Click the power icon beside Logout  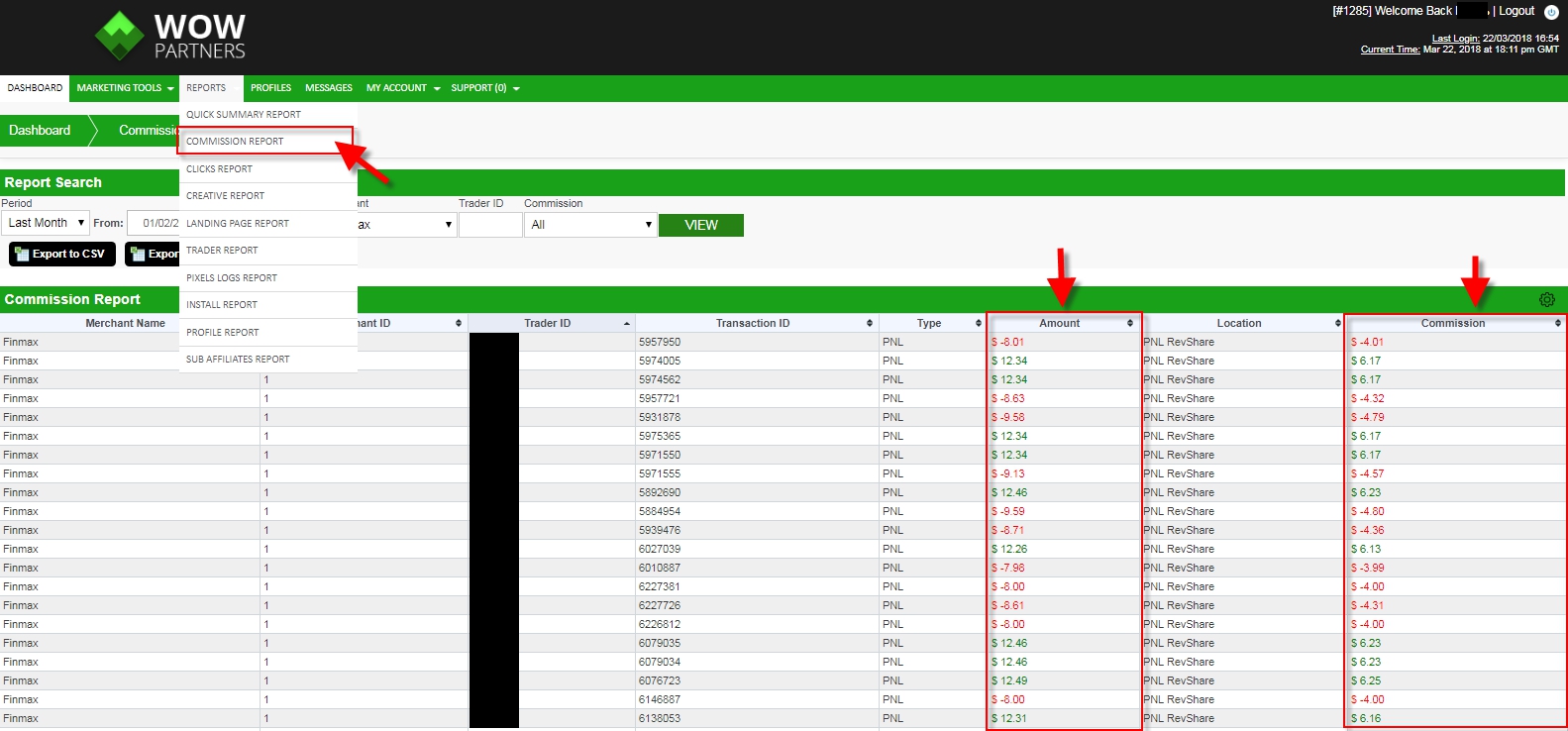pos(1551,12)
